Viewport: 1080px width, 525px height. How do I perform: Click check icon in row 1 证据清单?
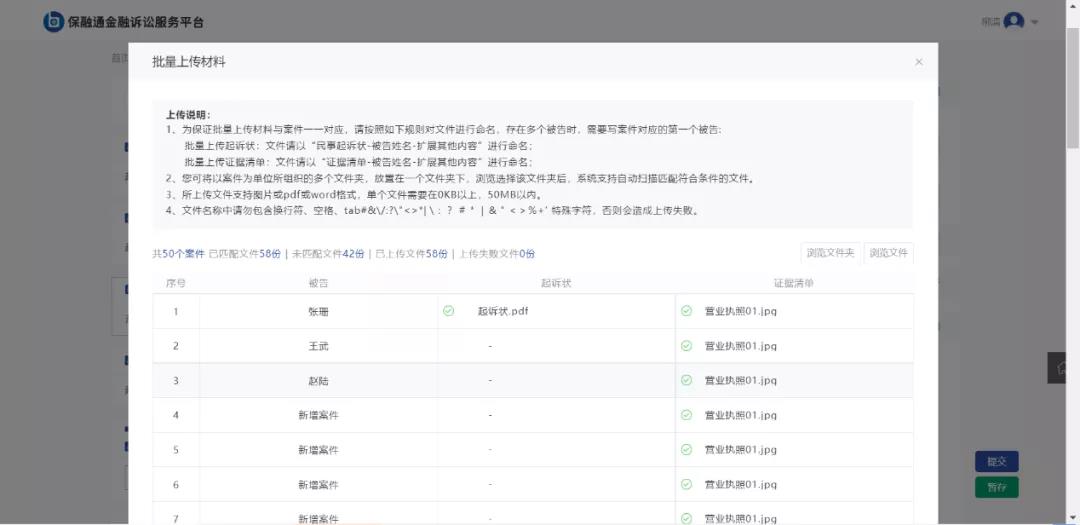686,311
